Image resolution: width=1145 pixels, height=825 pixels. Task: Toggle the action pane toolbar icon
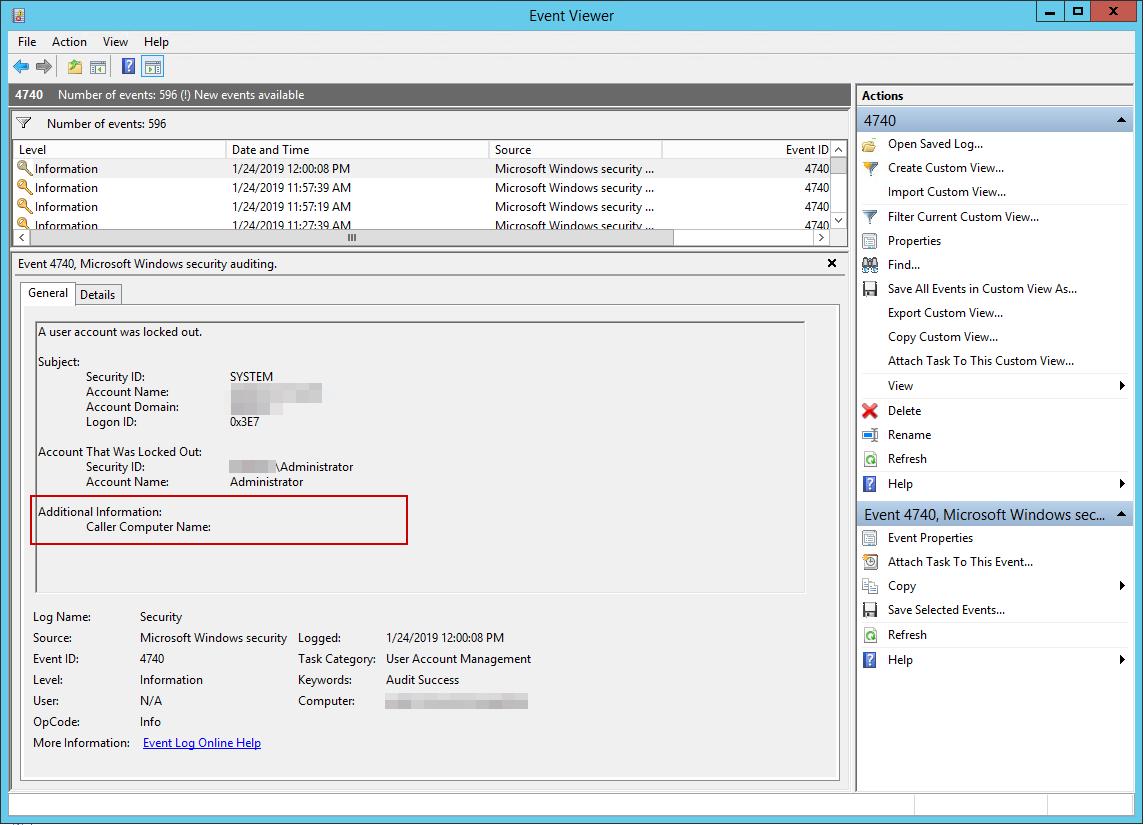(152, 66)
